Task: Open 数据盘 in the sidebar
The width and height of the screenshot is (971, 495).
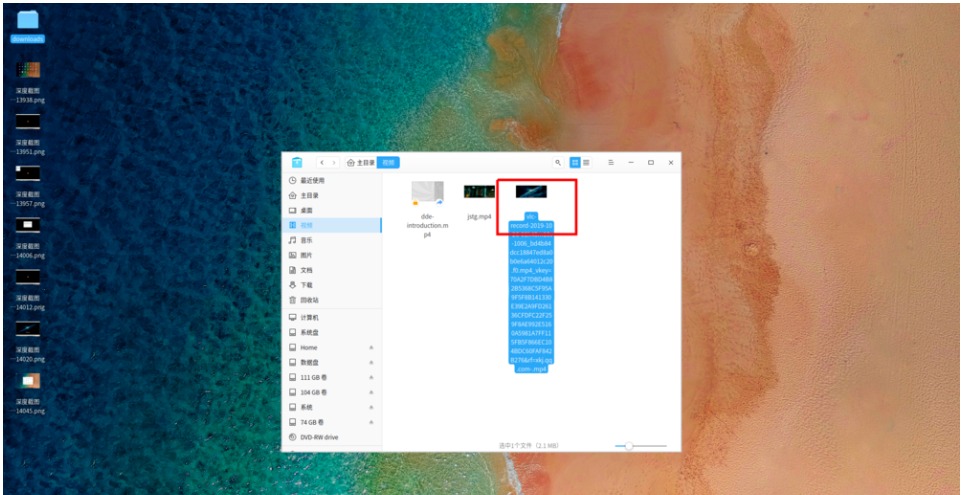Action: [x=332, y=362]
